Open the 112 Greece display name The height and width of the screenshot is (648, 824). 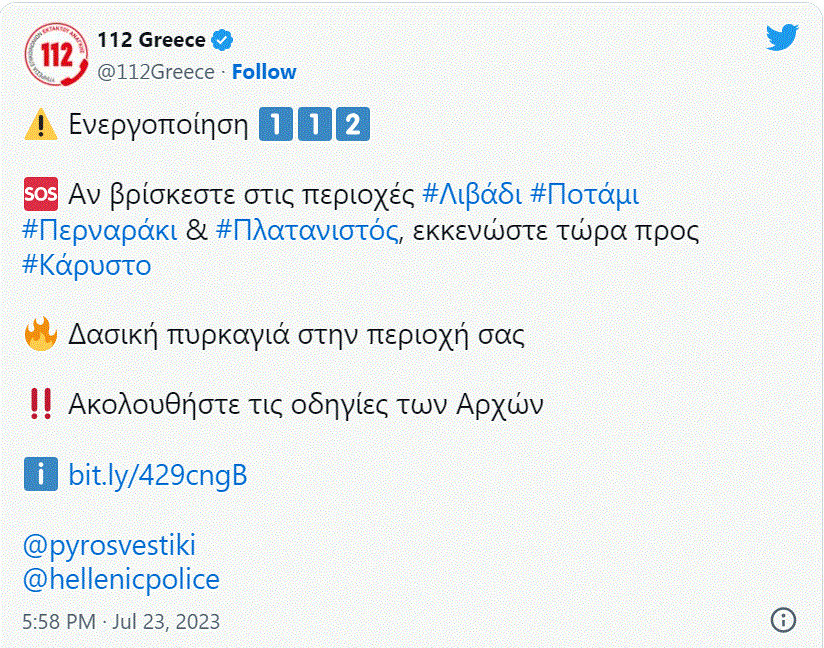tap(151, 41)
